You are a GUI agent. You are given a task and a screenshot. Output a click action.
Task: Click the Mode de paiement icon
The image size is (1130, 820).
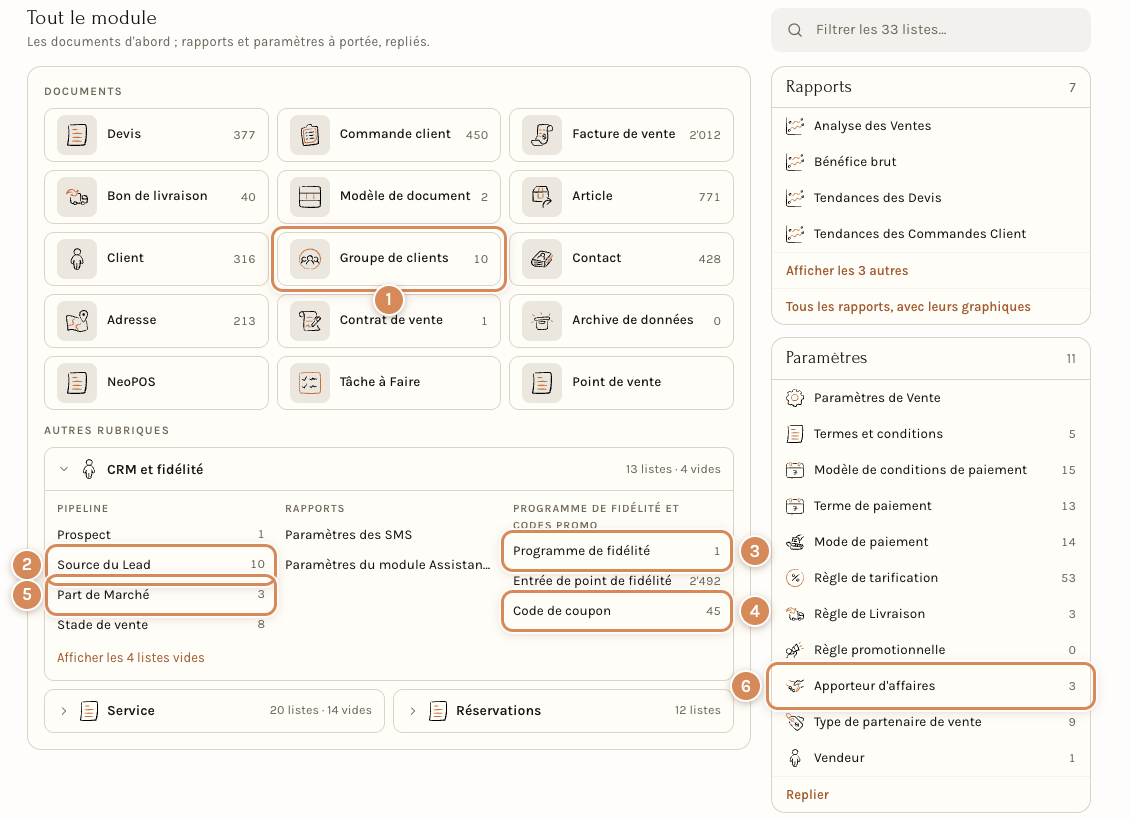coord(795,542)
